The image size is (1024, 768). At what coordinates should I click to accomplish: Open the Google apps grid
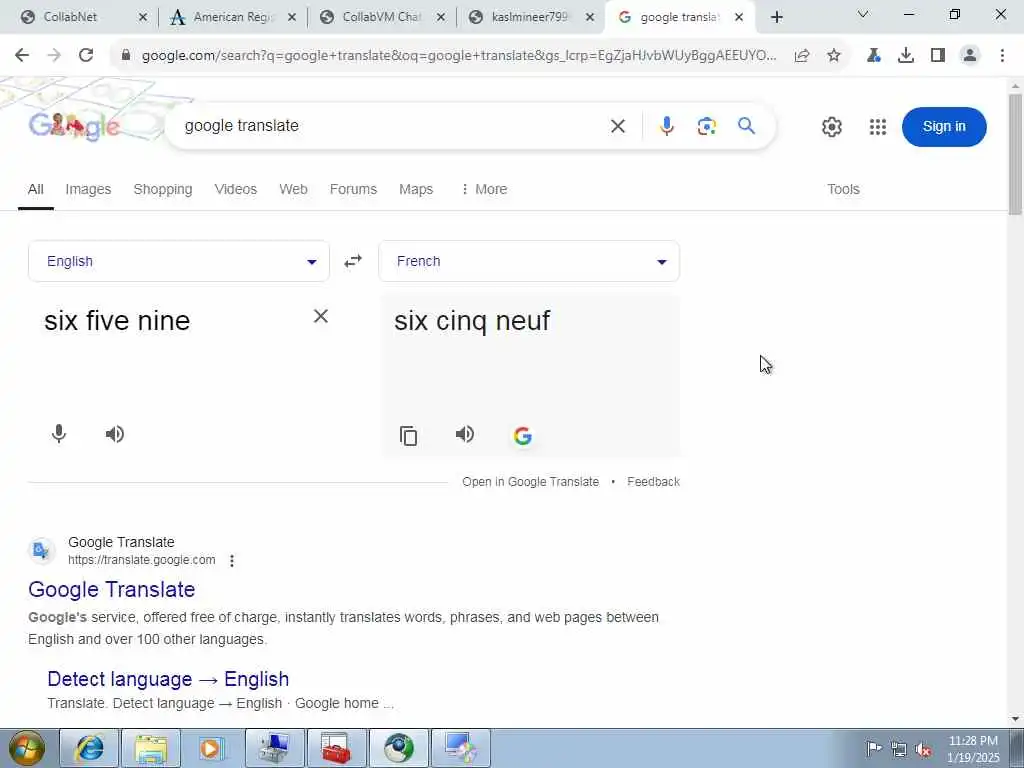[x=878, y=127]
